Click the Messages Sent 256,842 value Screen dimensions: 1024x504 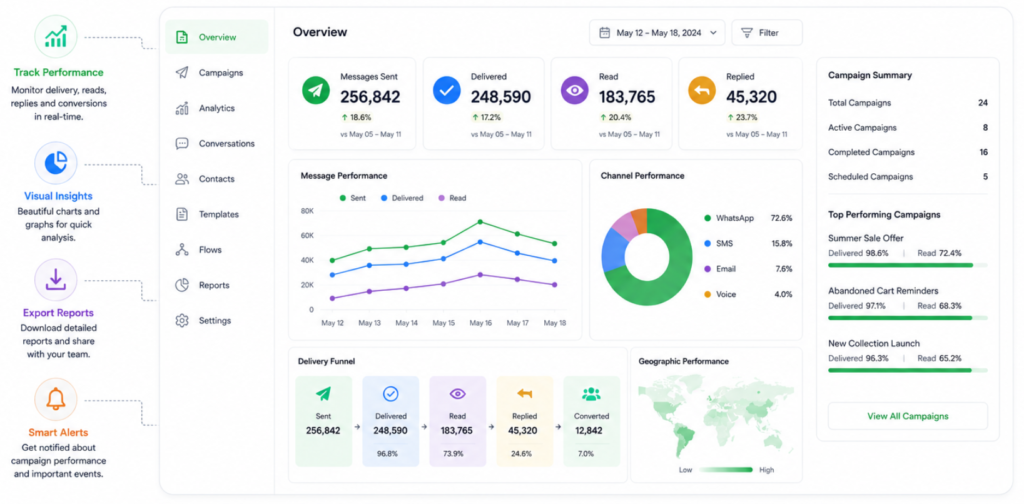pyautogui.click(x=370, y=97)
